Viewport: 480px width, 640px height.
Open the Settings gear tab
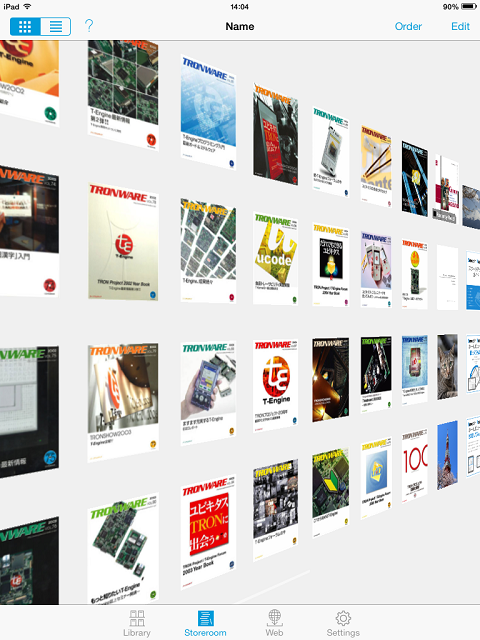point(343,623)
